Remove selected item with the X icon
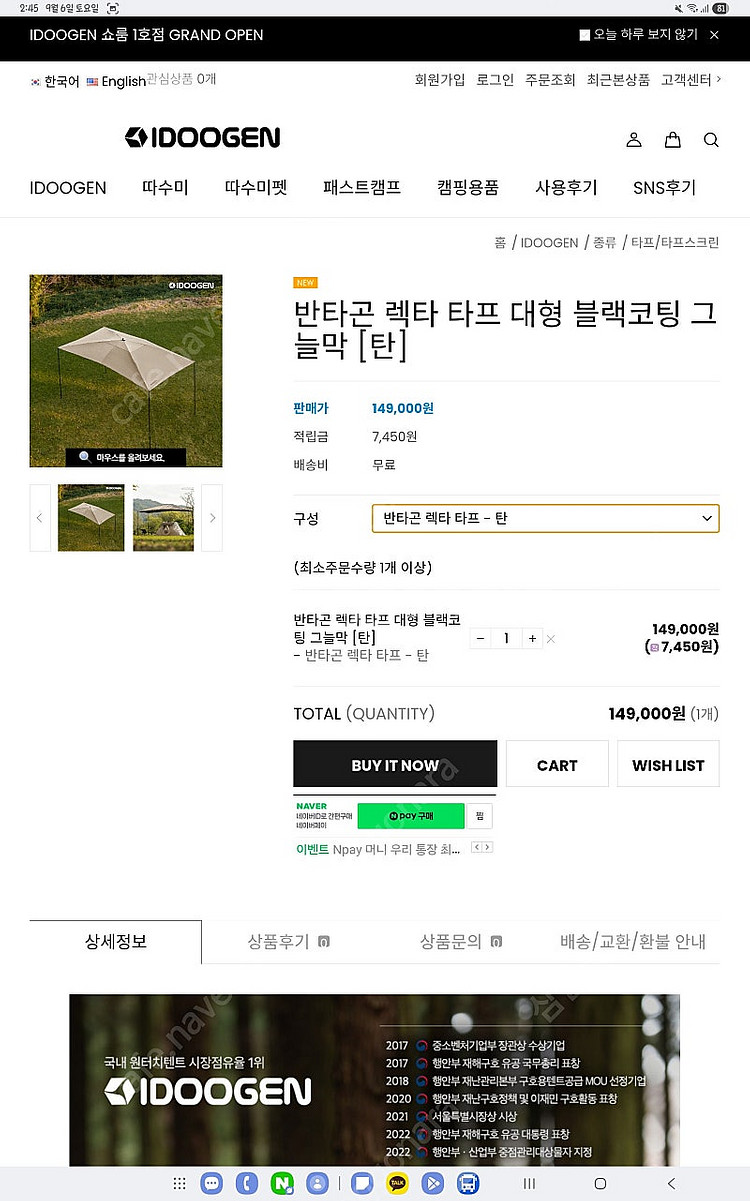 [x=551, y=639]
